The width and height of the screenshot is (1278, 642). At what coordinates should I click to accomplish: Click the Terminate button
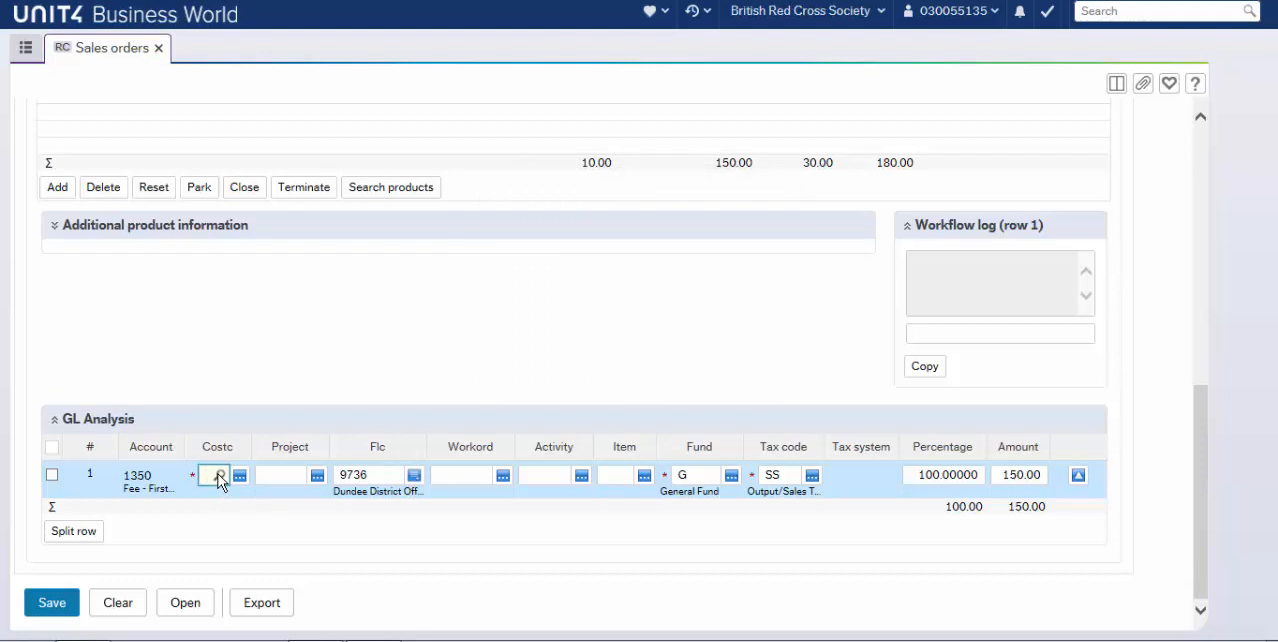[304, 187]
